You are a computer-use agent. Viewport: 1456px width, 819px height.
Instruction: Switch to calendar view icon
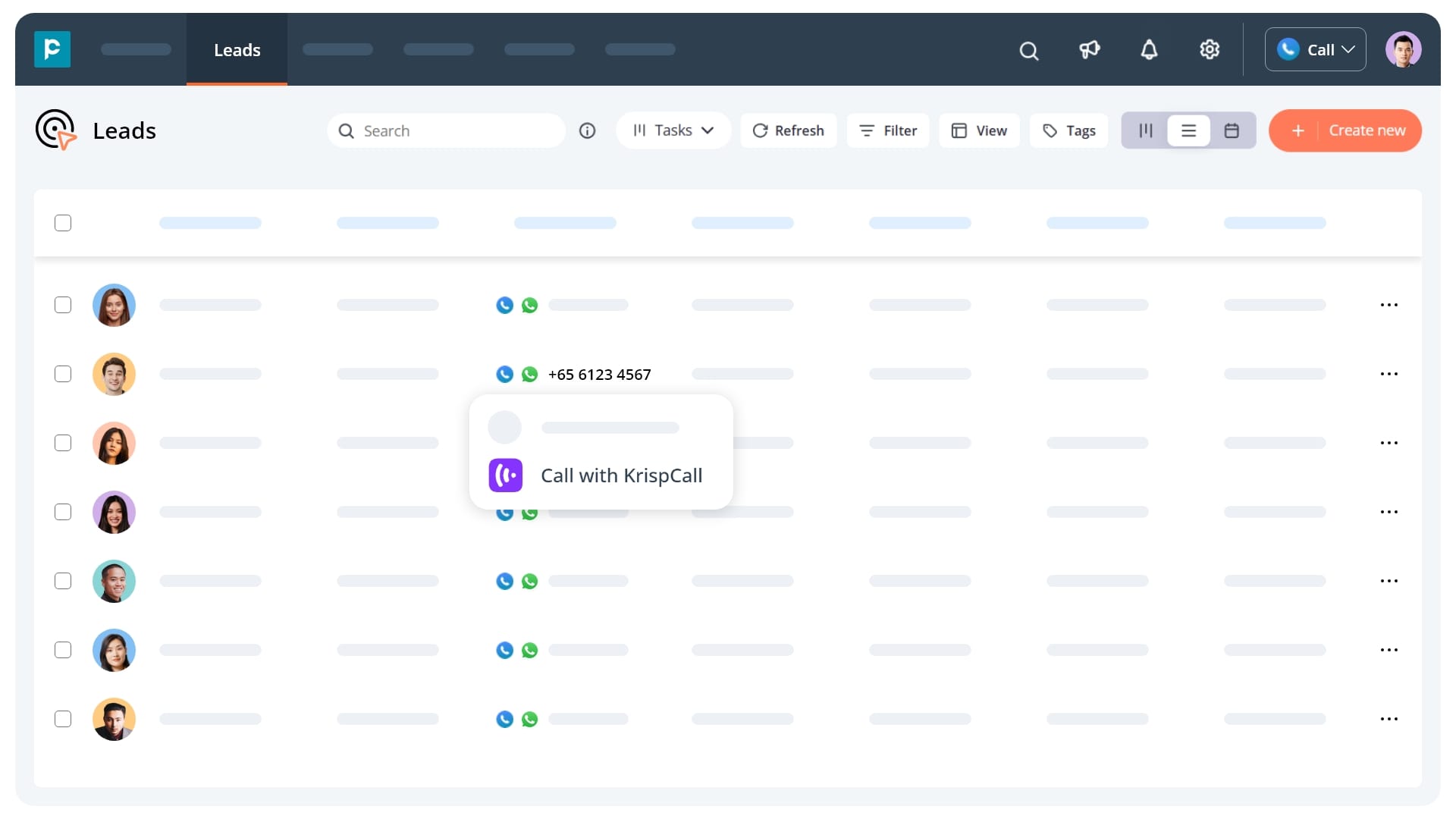point(1232,130)
